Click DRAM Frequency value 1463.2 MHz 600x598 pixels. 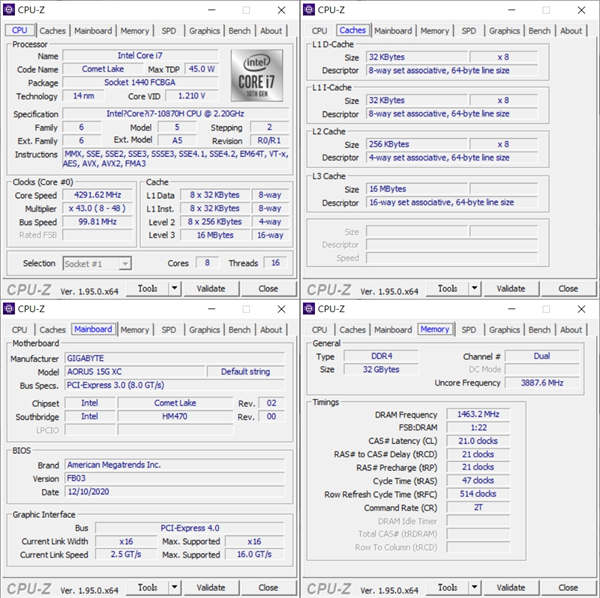[478, 414]
